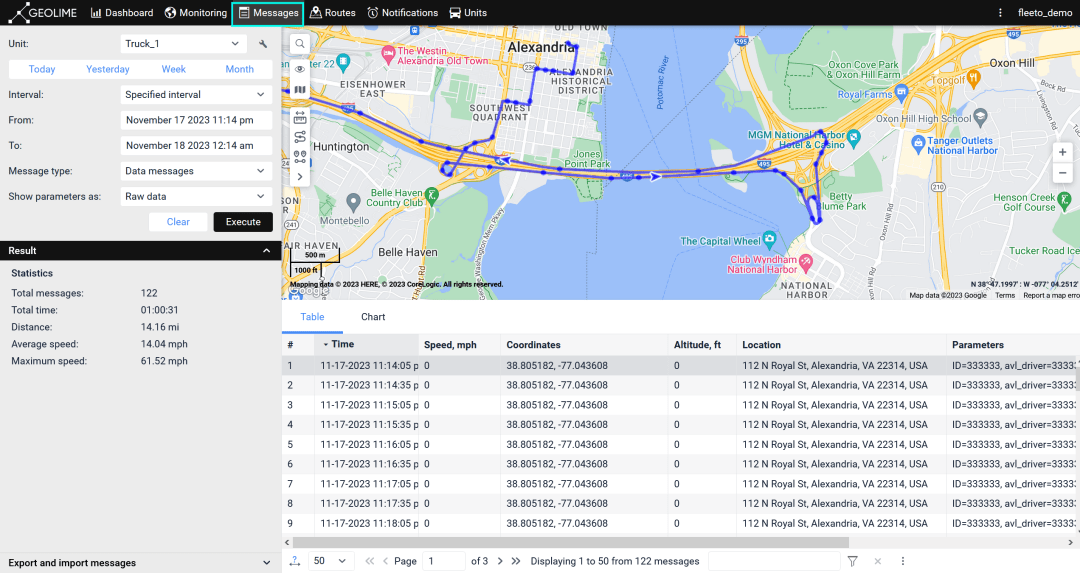
Task: Open the Units section
Action: 468,12
